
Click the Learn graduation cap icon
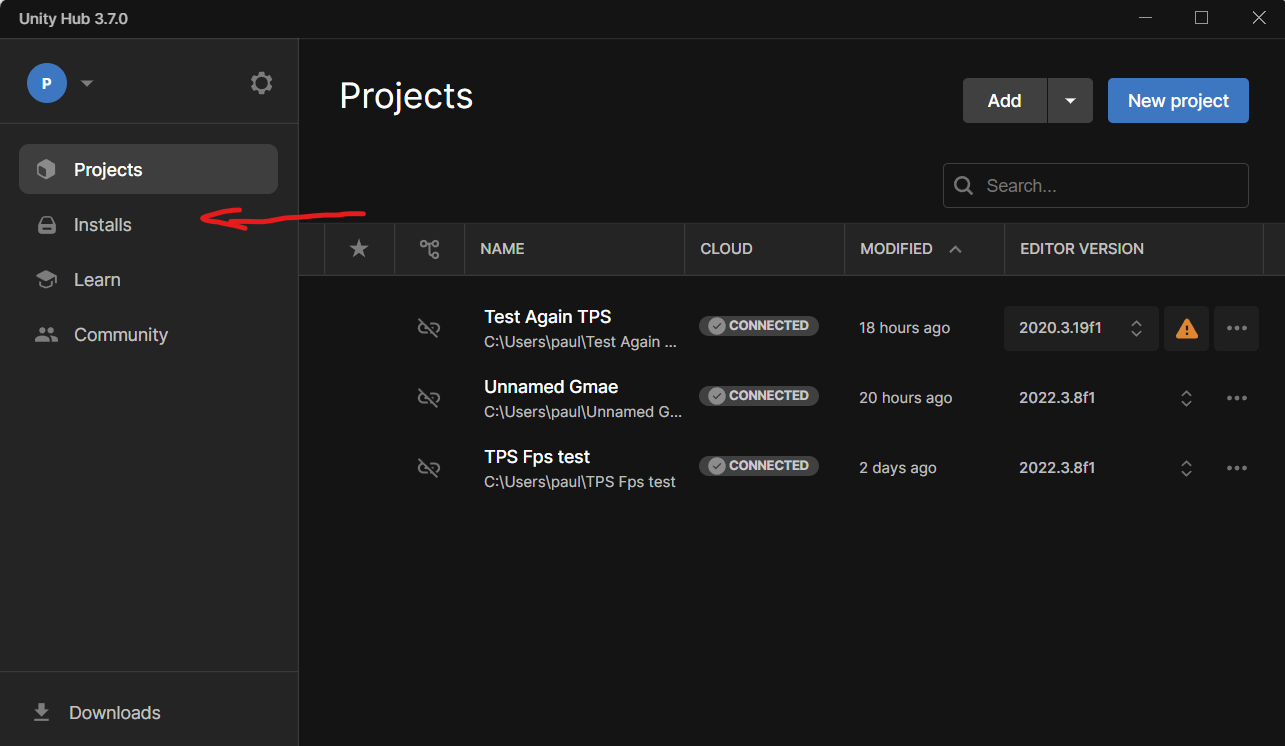click(x=46, y=280)
